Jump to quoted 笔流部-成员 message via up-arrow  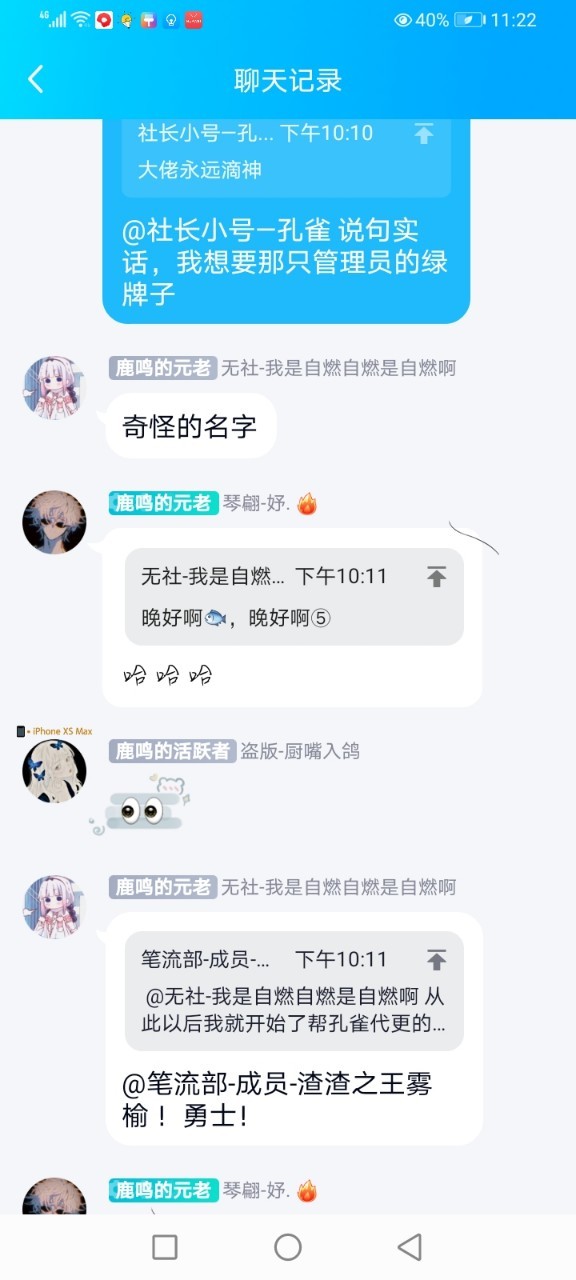436,960
